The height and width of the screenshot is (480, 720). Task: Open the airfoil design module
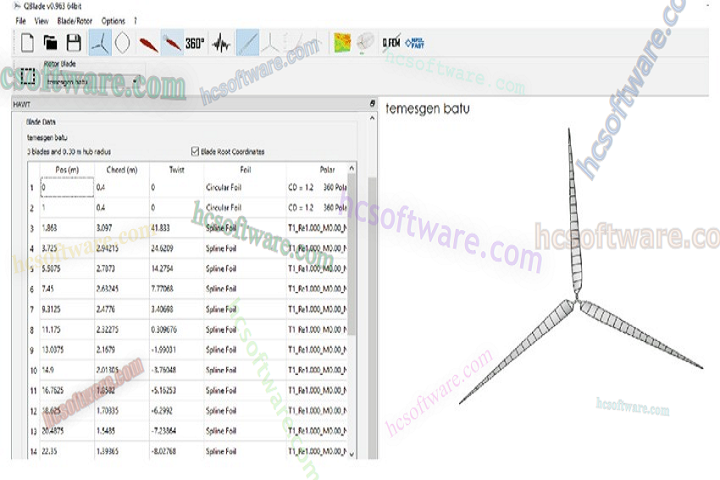pyautogui.click(x=148, y=44)
